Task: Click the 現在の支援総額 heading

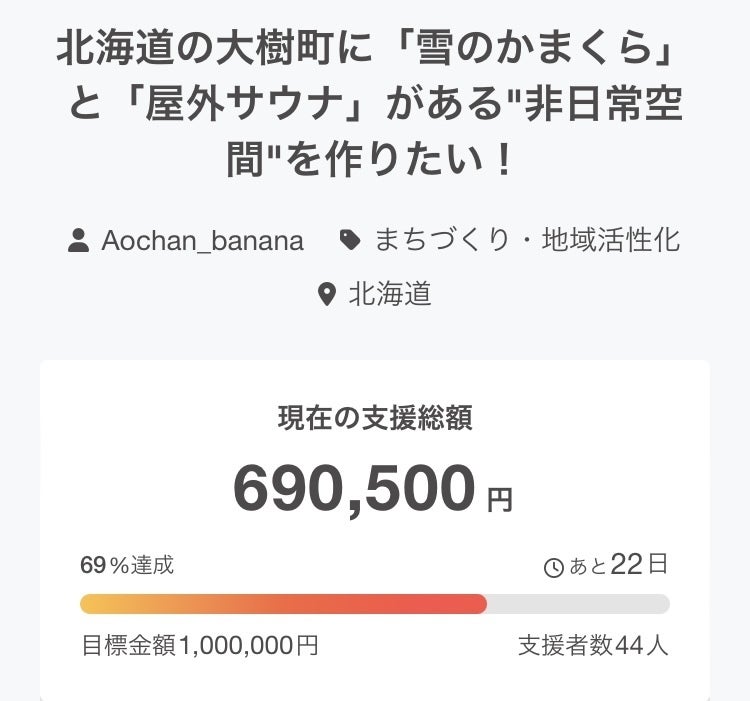Action: pos(374,419)
